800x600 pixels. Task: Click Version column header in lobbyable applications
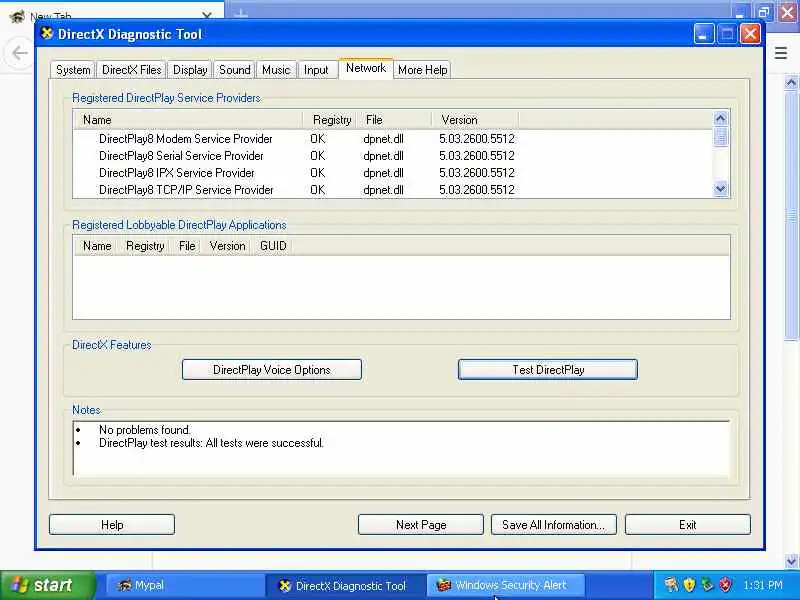click(x=227, y=246)
